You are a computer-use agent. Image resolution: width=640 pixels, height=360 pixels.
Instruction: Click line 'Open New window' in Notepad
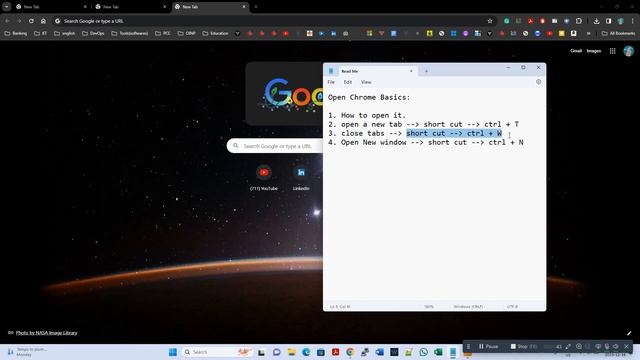pos(426,142)
